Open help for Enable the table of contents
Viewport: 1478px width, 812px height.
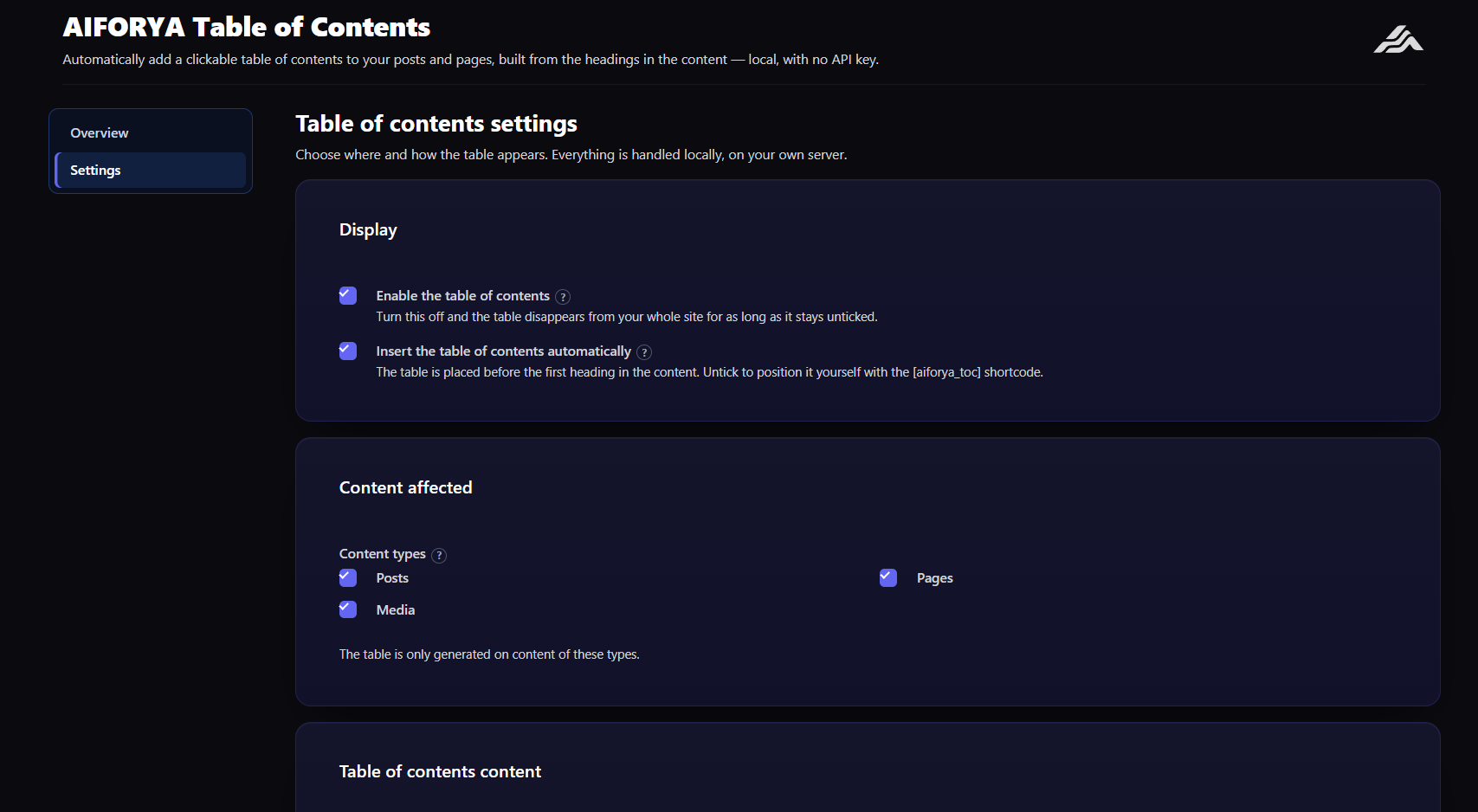coord(563,297)
